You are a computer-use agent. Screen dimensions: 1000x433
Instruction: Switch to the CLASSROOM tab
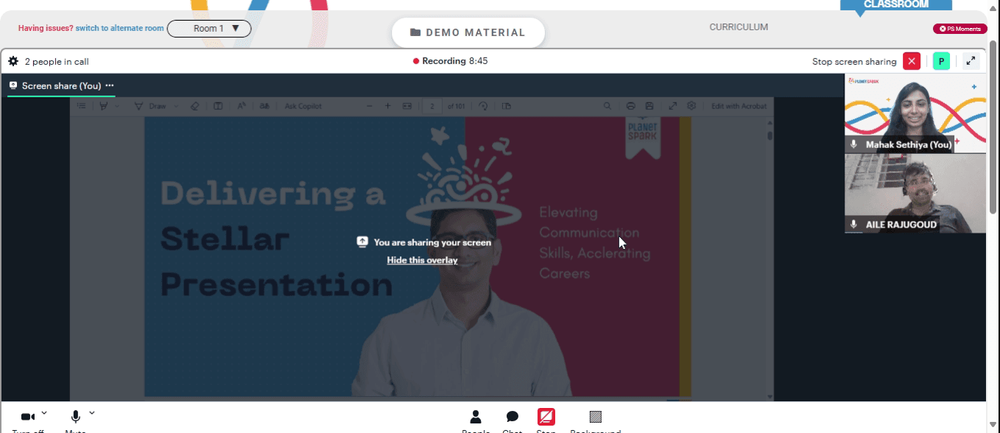point(896,4)
